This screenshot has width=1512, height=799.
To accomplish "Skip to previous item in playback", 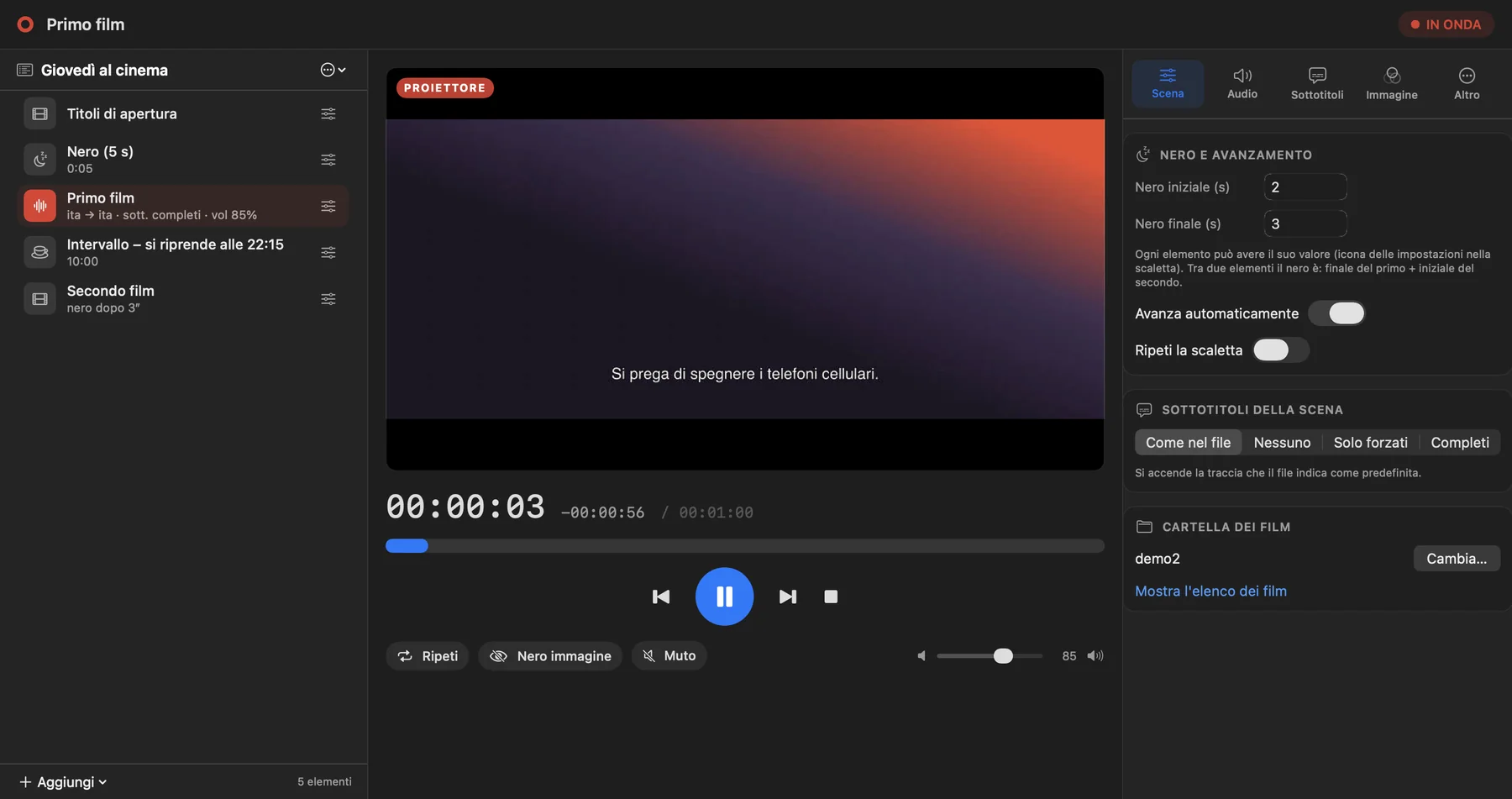I will point(661,597).
